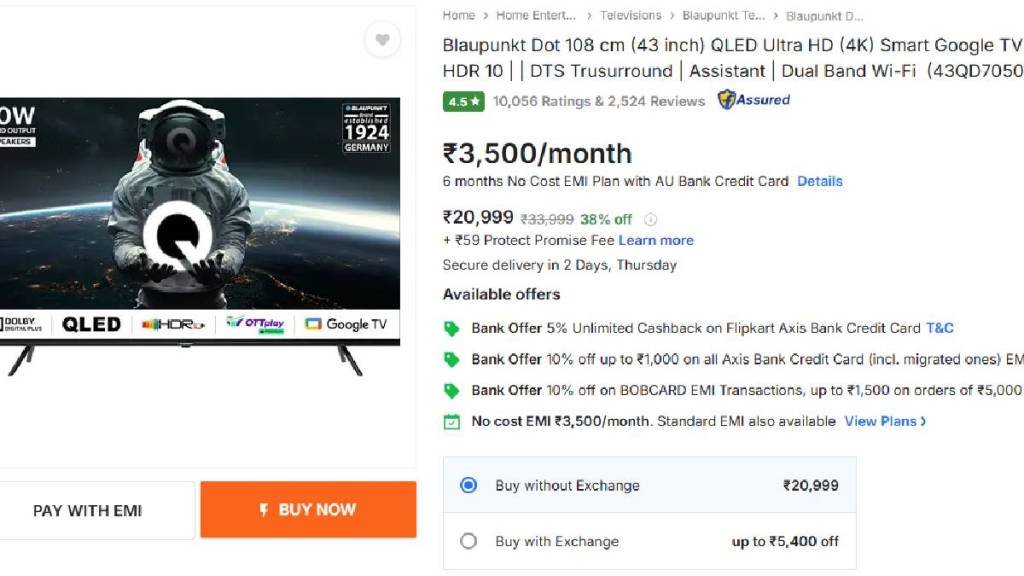
Task: Click the price info icon beside 38% off
Action: click(x=650, y=219)
